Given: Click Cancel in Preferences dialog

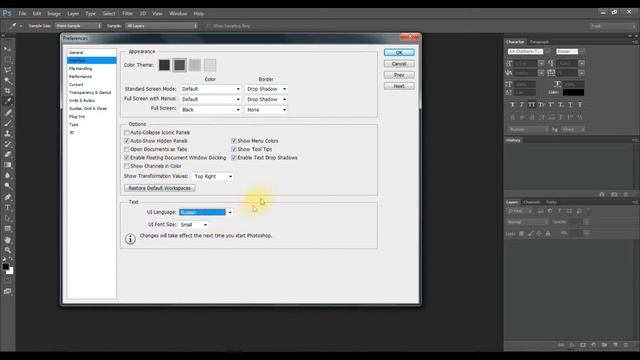Looking at the screenshot, I should click(x=399, y=64).
